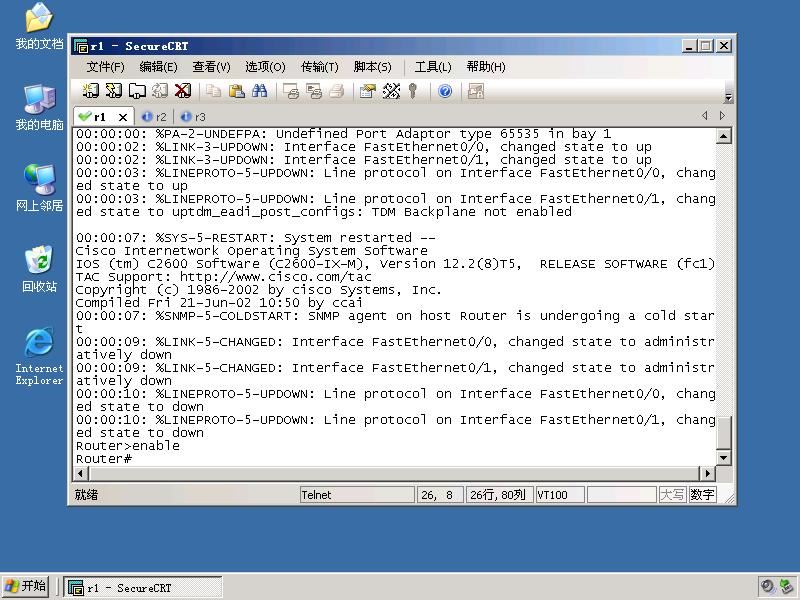Screen dimensions: 800x600
Task: Click Connect in Tab toolbar icon
Action: click(x=137, y=91)
